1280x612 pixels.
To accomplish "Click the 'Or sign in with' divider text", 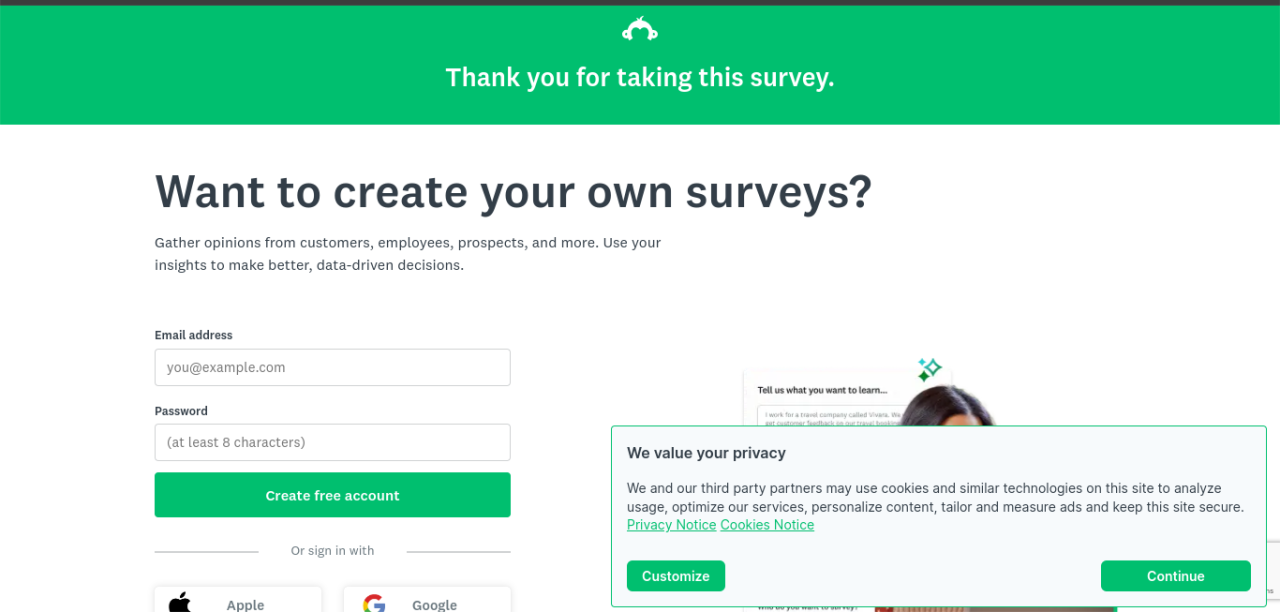I will 332,551.
